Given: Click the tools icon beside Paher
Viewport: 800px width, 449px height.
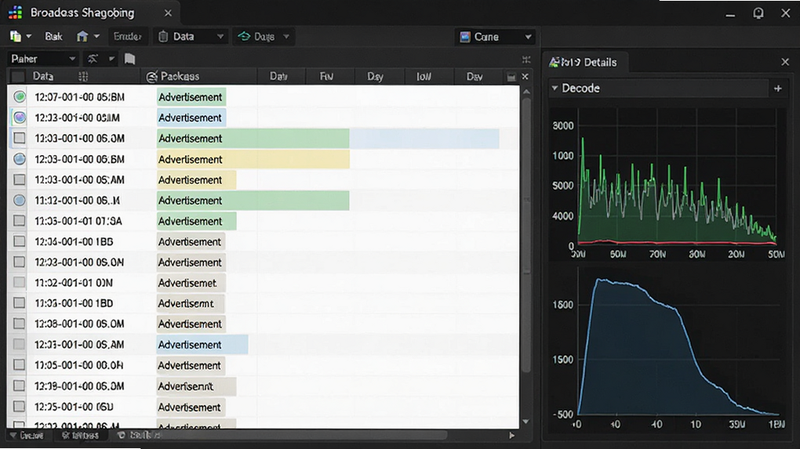Looking at the screenshot, I should click(x=93, y=59).
